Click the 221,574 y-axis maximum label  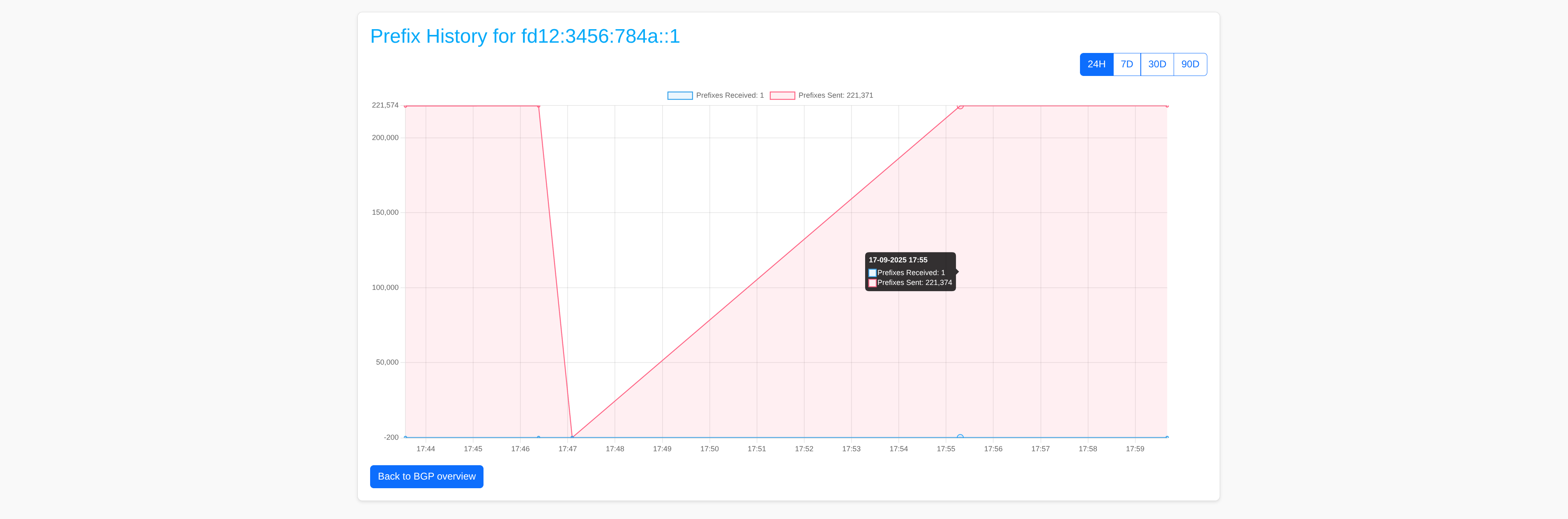[385, 105]
